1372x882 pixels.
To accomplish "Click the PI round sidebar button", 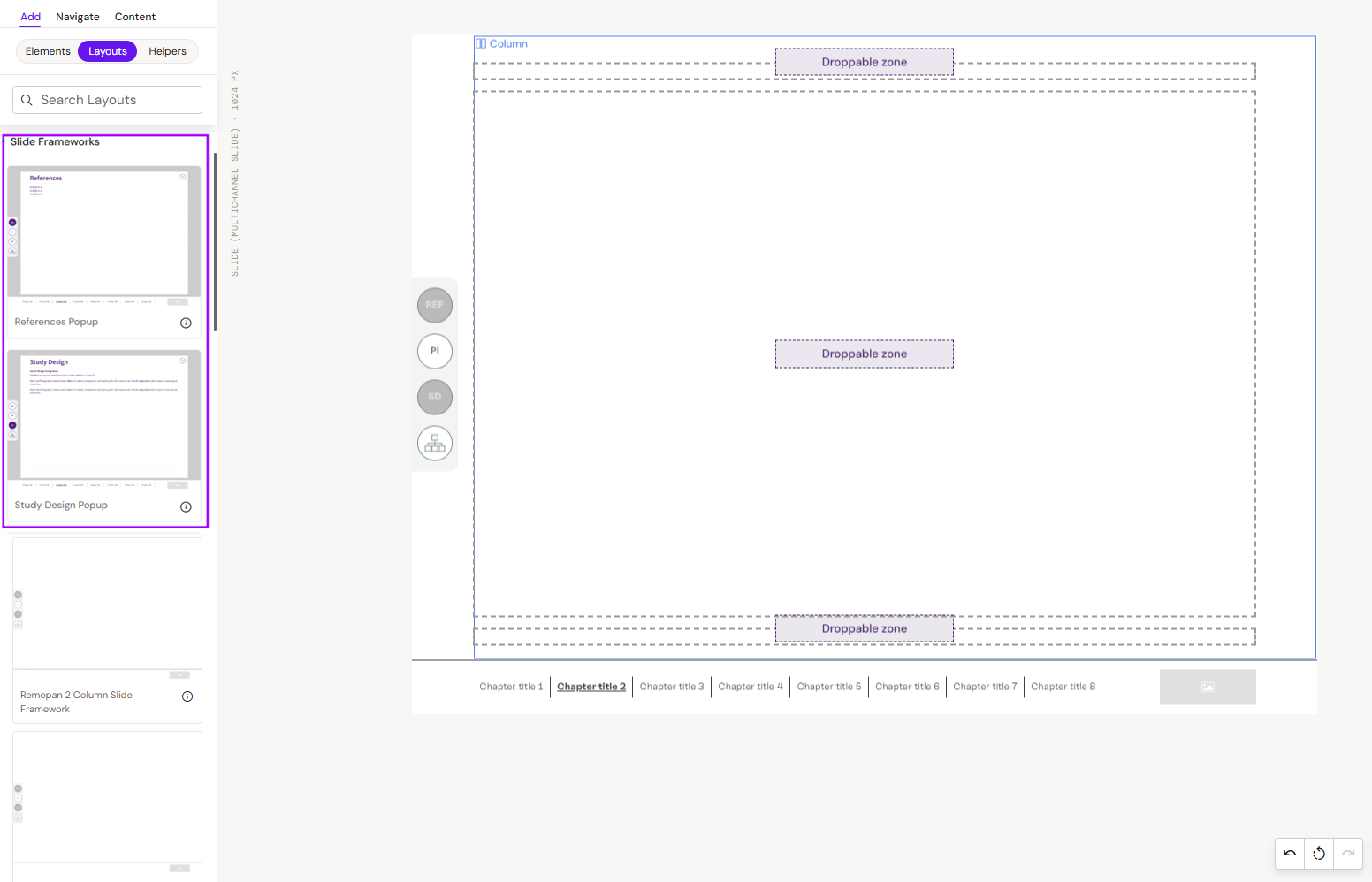I will [x=435, y=351].
